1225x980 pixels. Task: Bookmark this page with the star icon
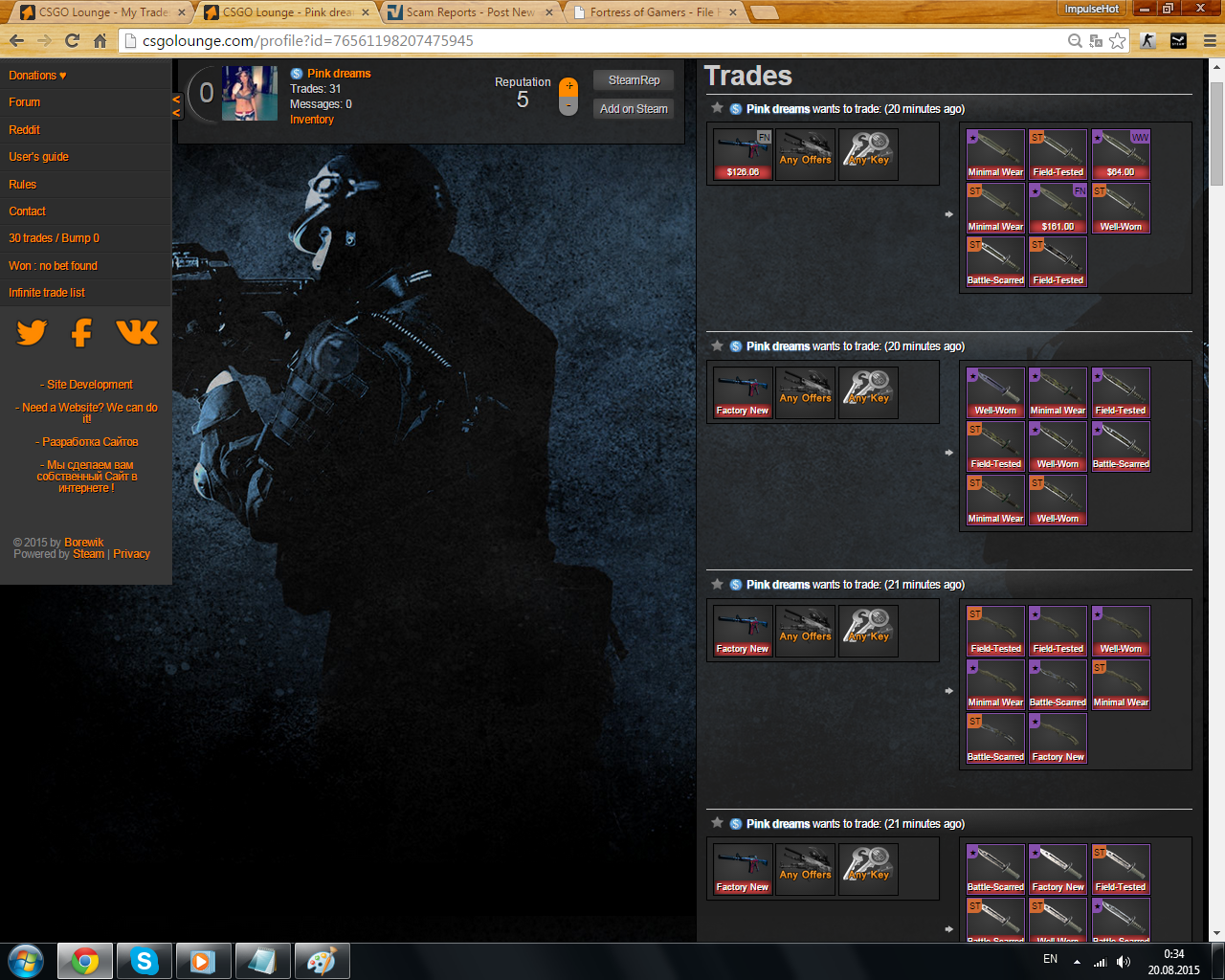(1117, 41)
